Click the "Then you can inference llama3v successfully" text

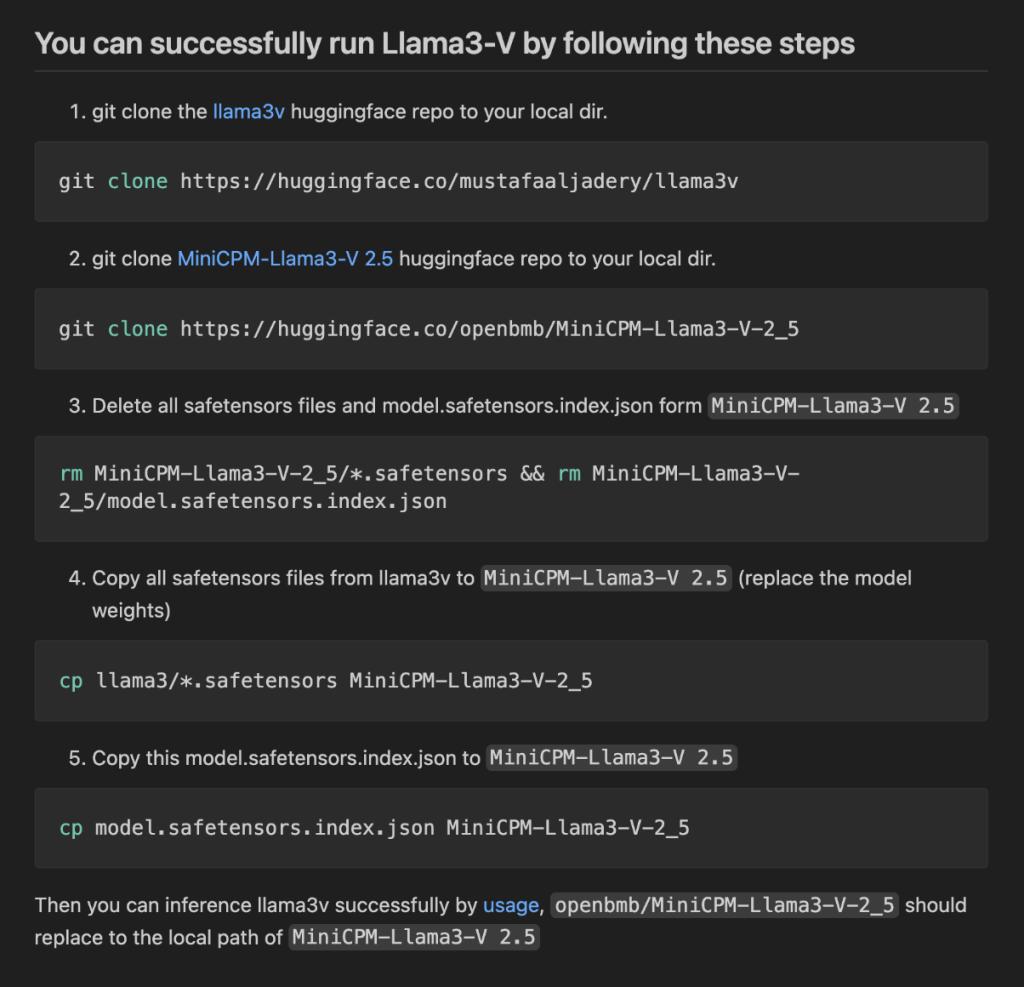tap(256, 905)
